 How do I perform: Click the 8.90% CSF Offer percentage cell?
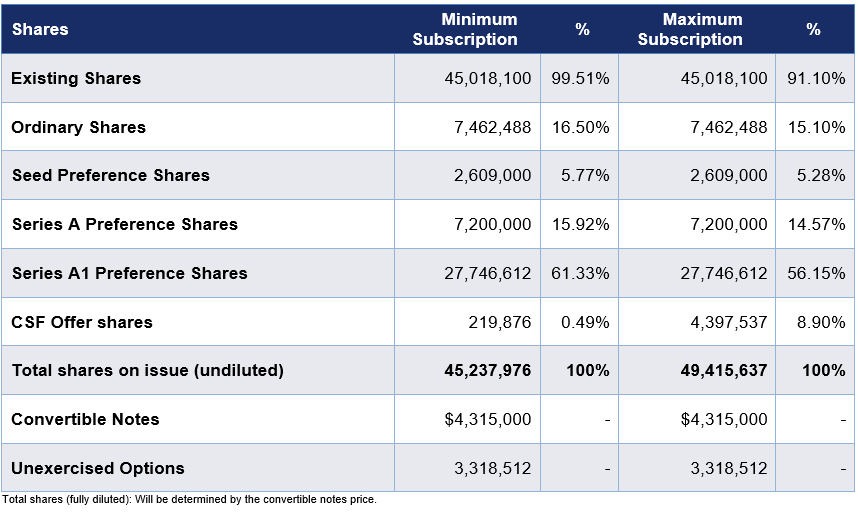tap(820, 322)
